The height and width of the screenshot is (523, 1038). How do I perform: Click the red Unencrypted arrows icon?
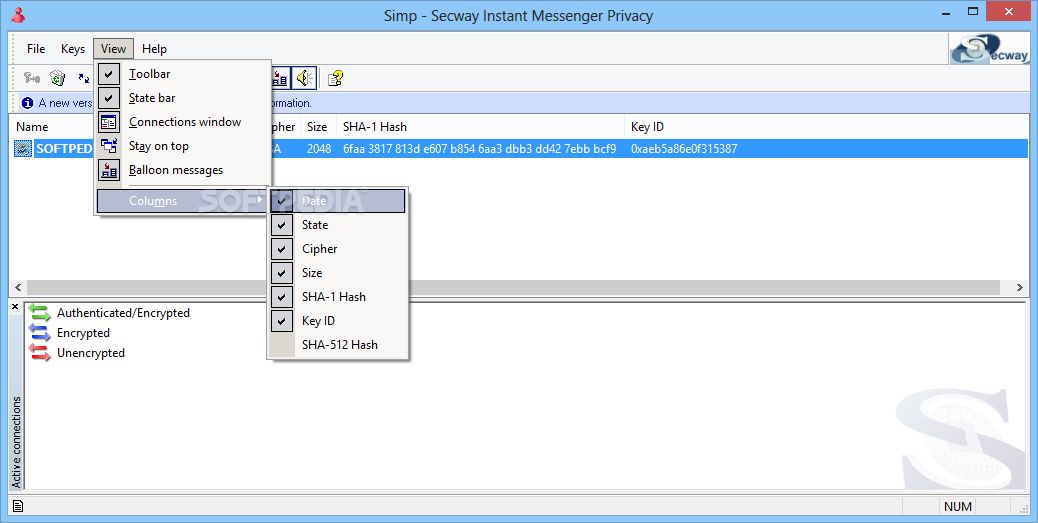pos(40,352)
